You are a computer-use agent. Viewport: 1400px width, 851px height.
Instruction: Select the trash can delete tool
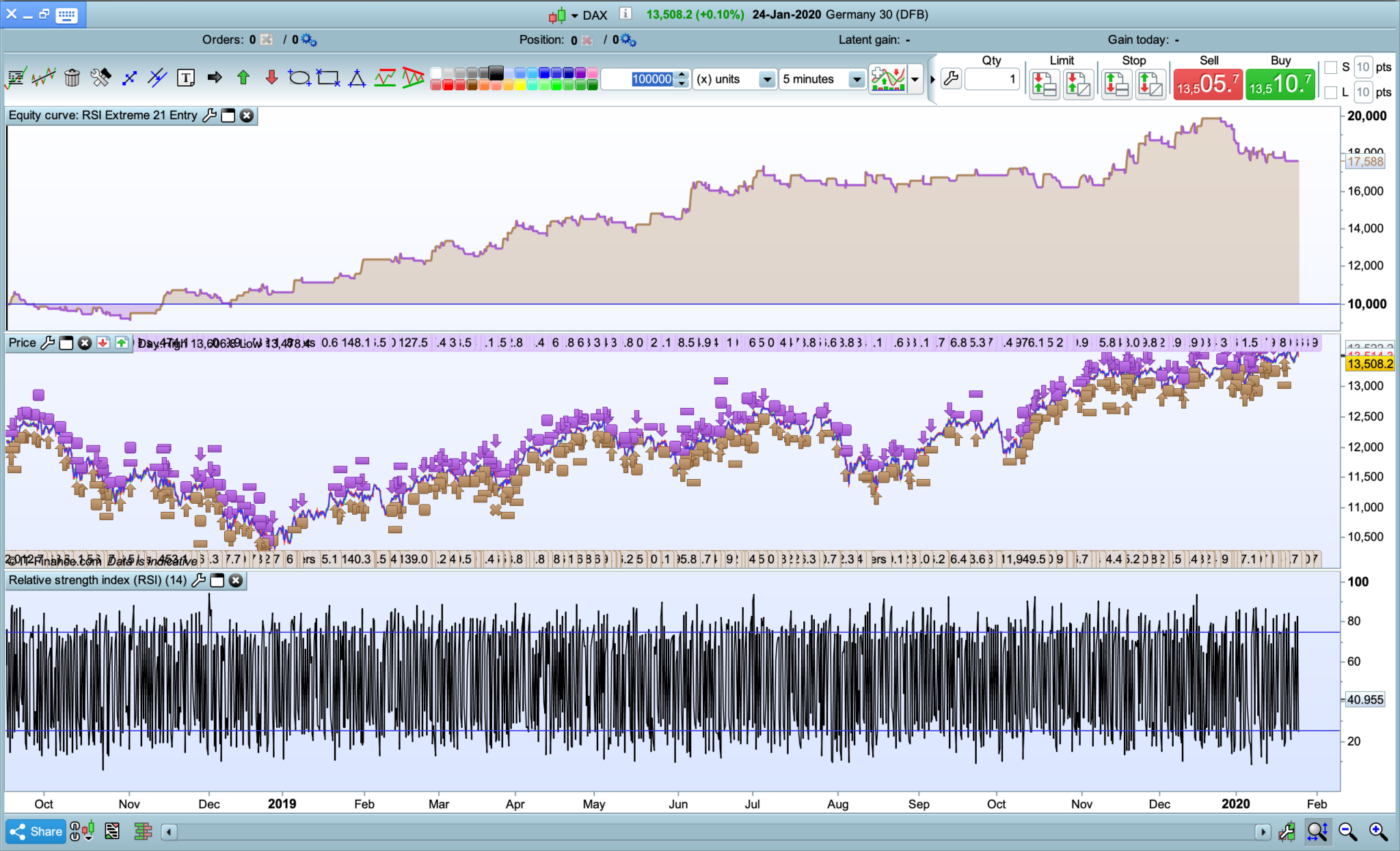72,78
